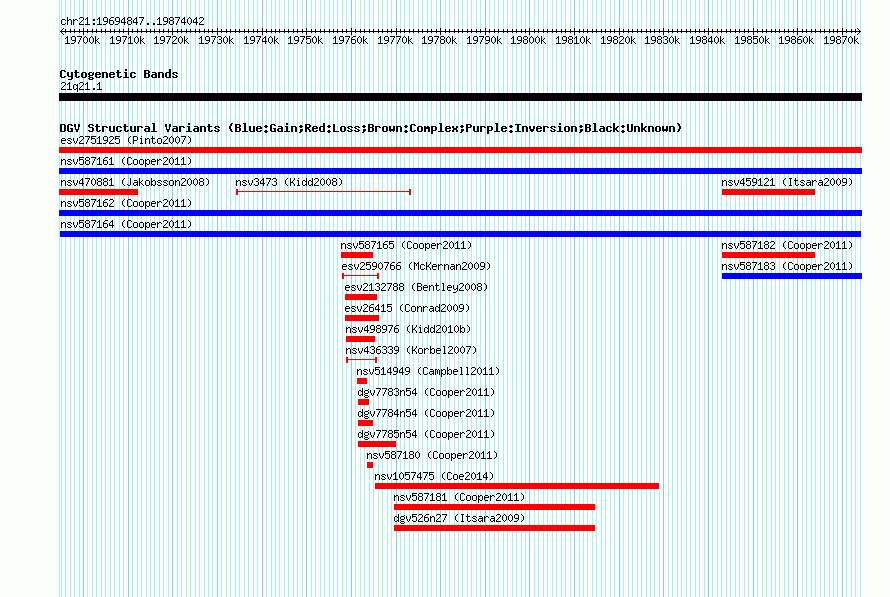Select the thin esv2590766 variant span line
Image resolution: width=890 pixels, height=597 pixels.
(360, 276)
